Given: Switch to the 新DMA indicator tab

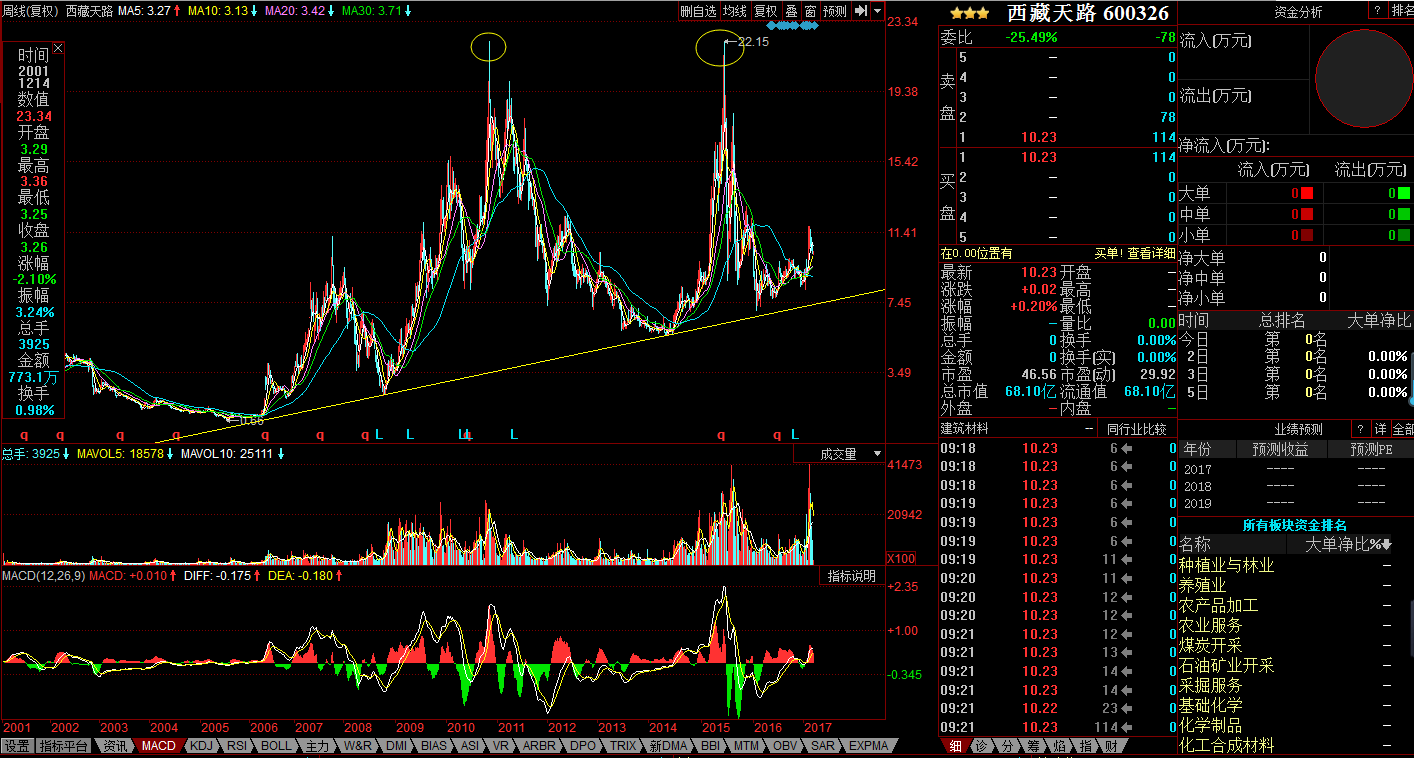Looking at the screenshot, I should coord(668,746).
